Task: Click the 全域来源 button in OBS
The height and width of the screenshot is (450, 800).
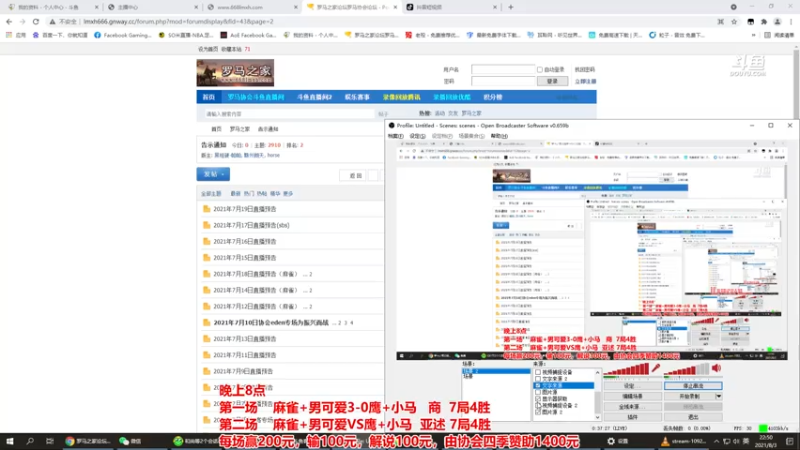Action: pos(632,407)
